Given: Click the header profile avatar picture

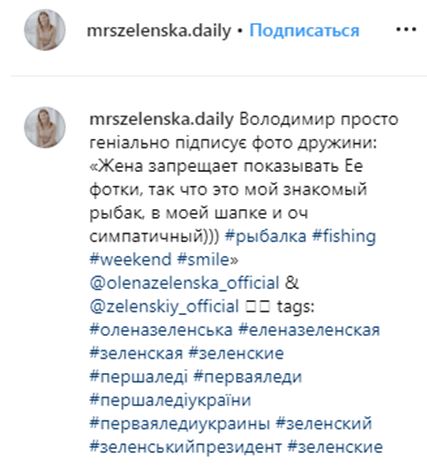Looking at the screenshot, I should point(45,30).
